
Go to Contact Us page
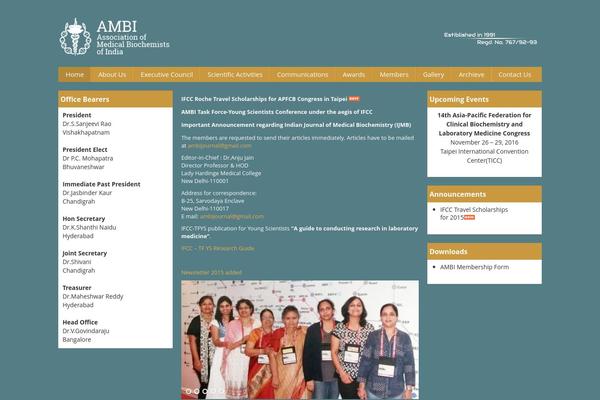pyautogui.click(x=515, y=74)
